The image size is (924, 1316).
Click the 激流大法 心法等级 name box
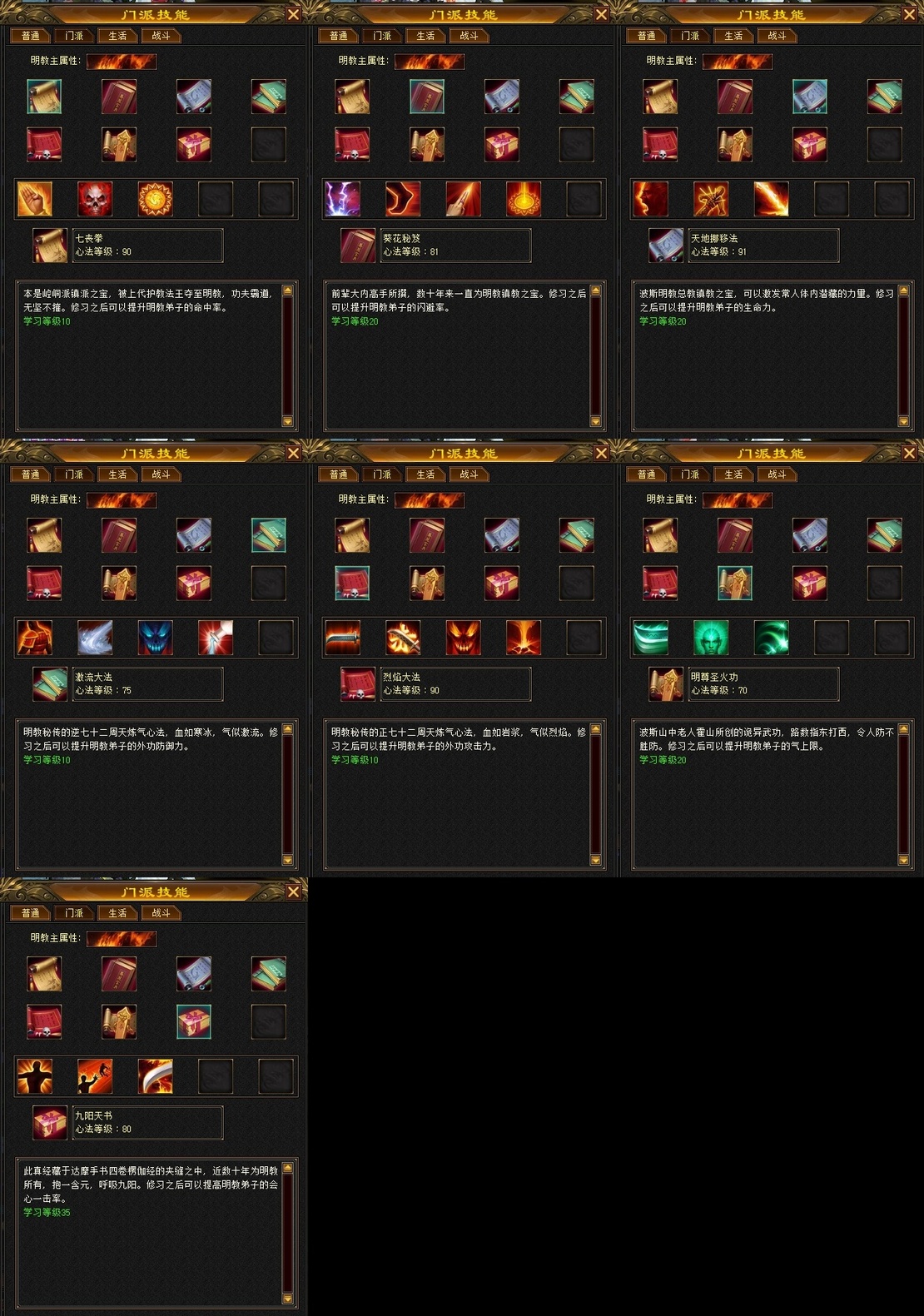point(147,683)
